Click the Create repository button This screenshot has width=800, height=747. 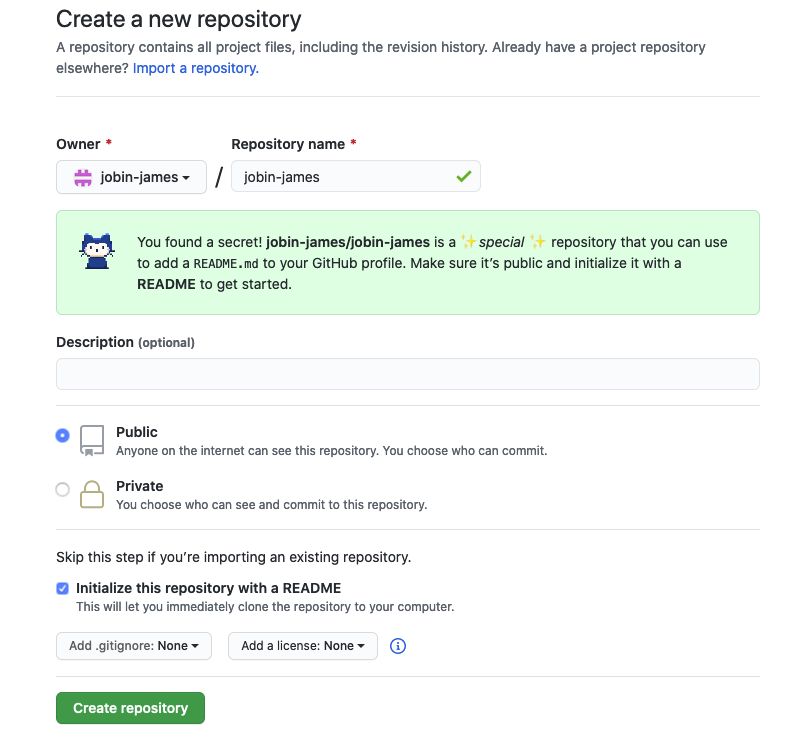tap(131, 708)
